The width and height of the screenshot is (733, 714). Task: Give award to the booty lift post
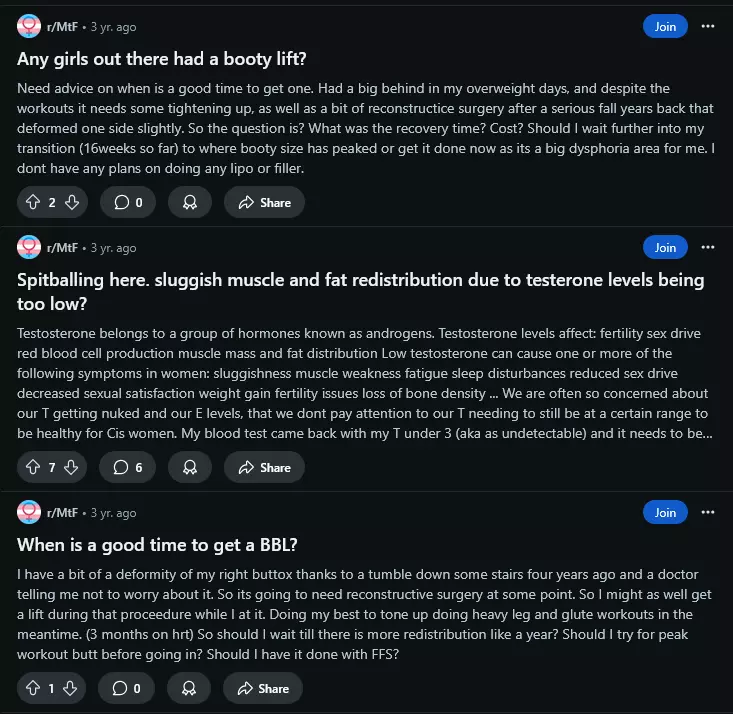tap(189, 203)
